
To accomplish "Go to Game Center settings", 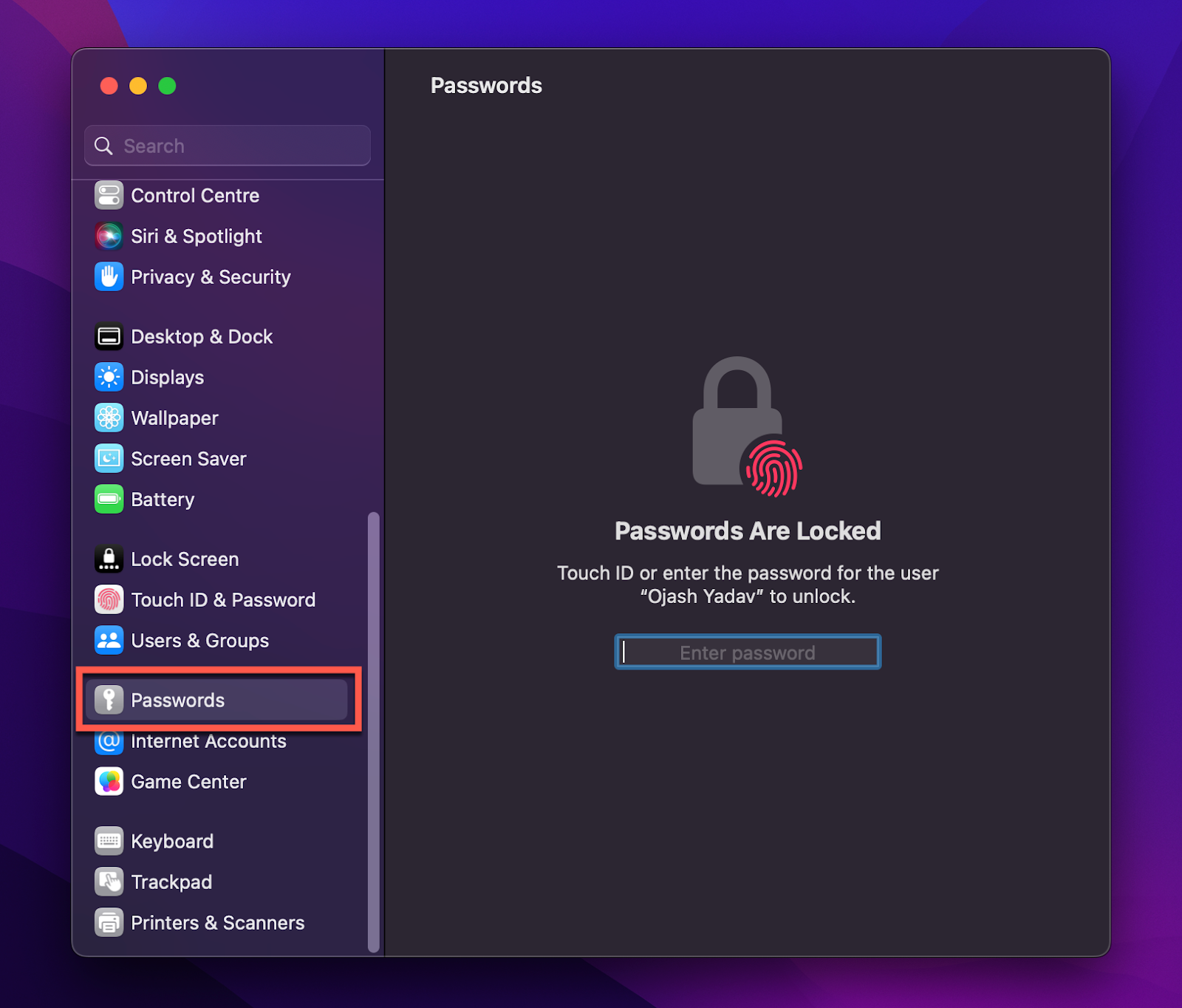I will point(216,782).
